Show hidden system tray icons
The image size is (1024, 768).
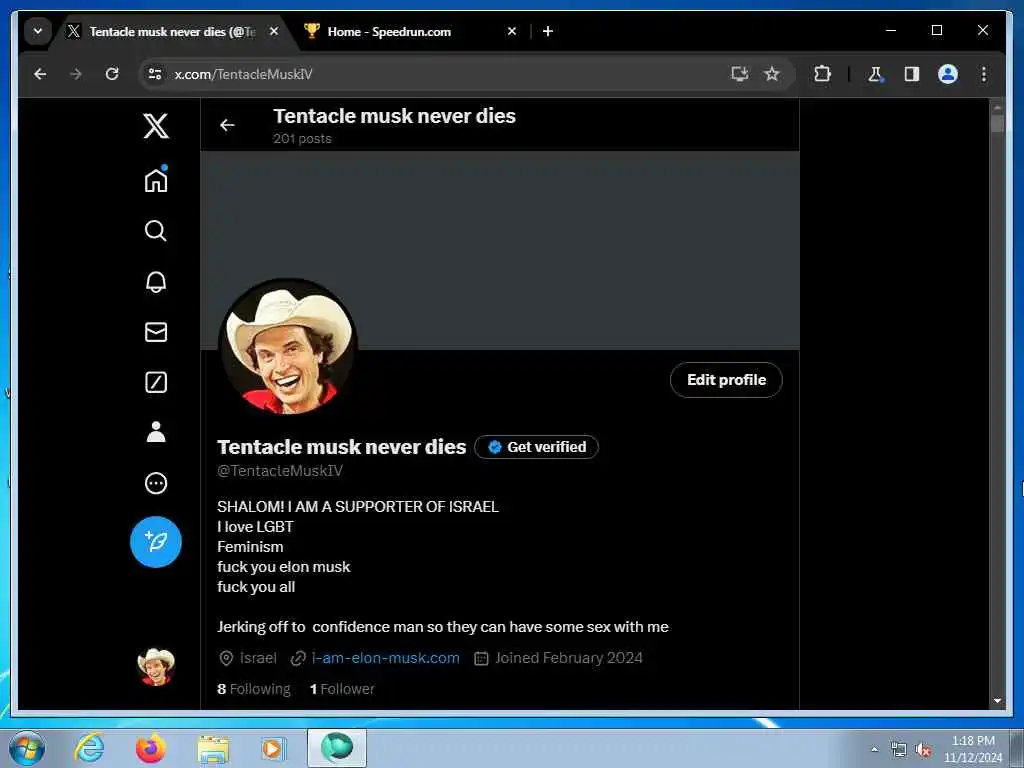coord(874,750)
